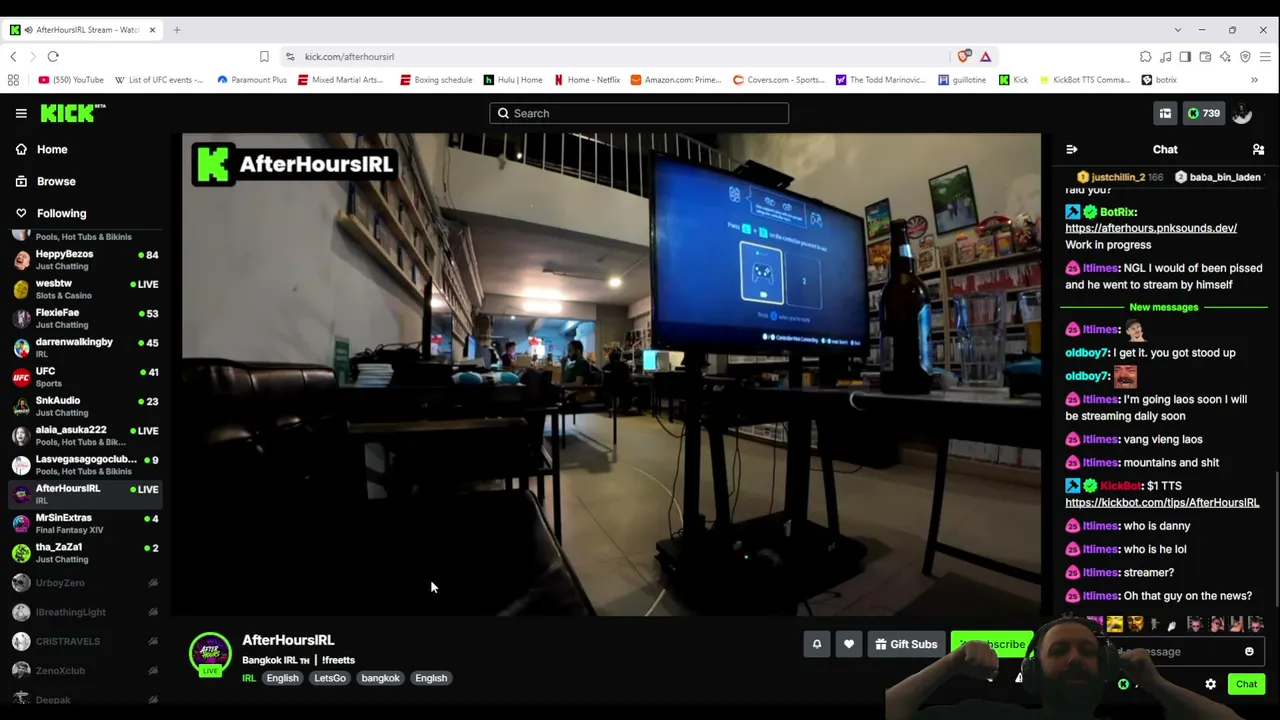
Task: Select the IRL category tag
Action: [249, 678]
